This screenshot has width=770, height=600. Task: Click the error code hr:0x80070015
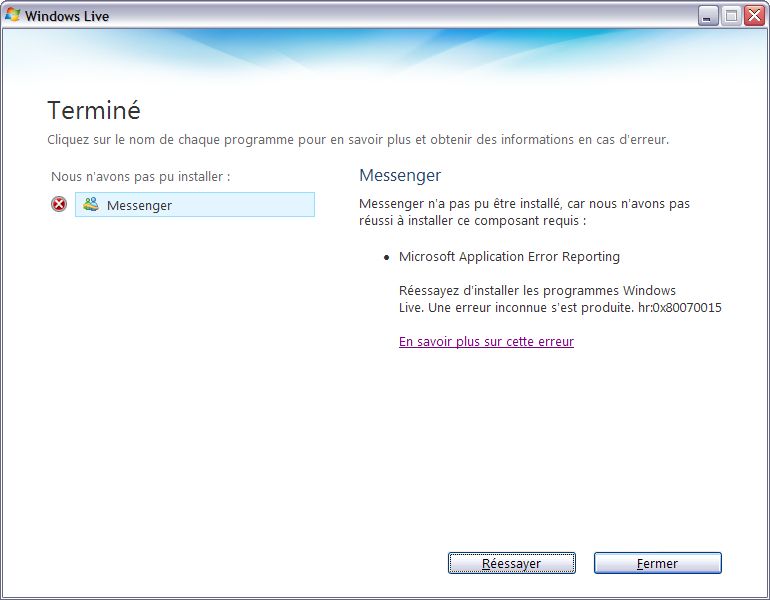680,308
